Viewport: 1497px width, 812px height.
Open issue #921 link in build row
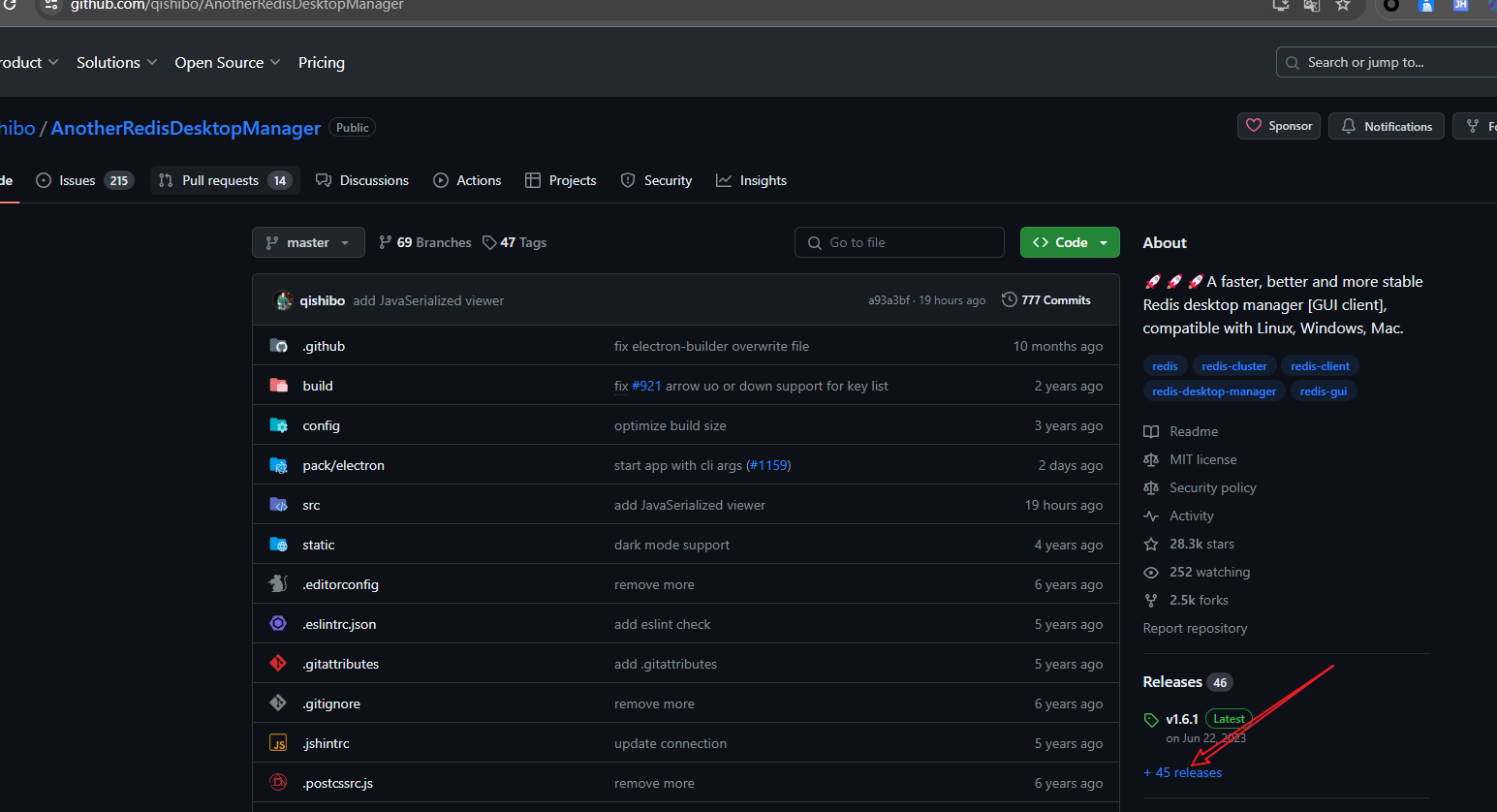[646, 386]
